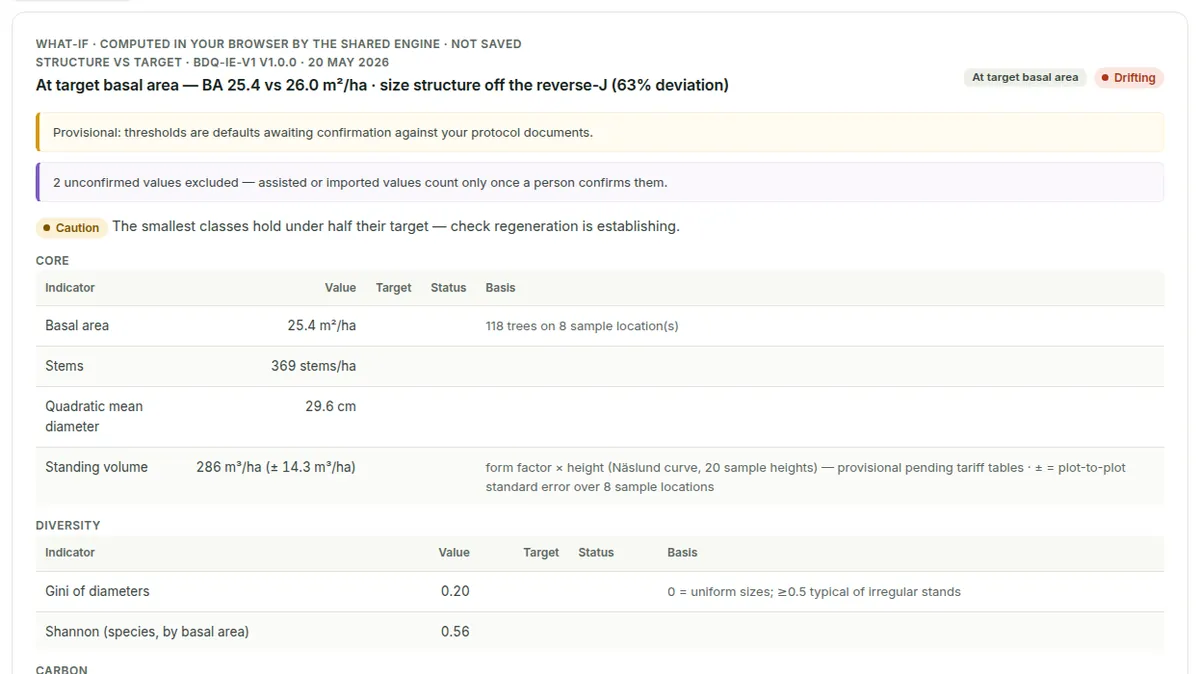1200x674 pixels.
Task: Click the Gini value '0.20'
Action: [x=455, y=591]
